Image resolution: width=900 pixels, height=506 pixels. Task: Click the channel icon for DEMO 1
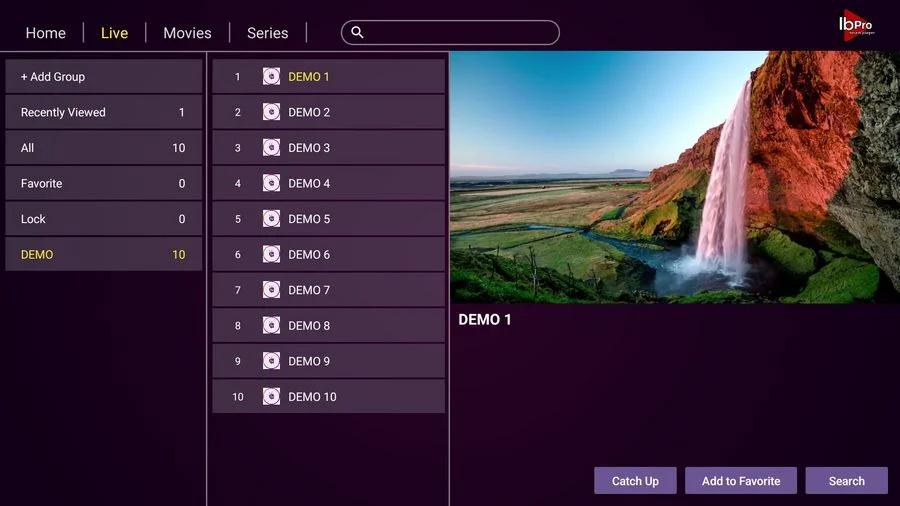(x=271, y=76)
